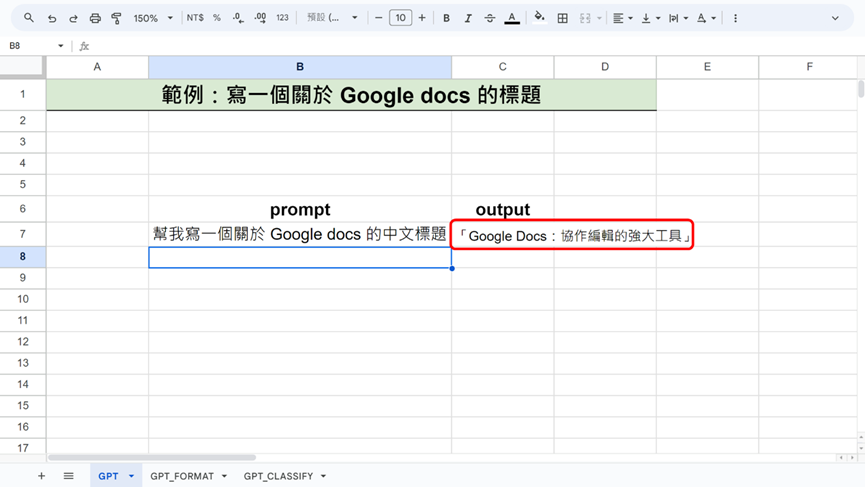The width and height of the screenshot is (865, 487).
Task: Open the Name box dropdown arrow
Action: [x=61, y=46]
